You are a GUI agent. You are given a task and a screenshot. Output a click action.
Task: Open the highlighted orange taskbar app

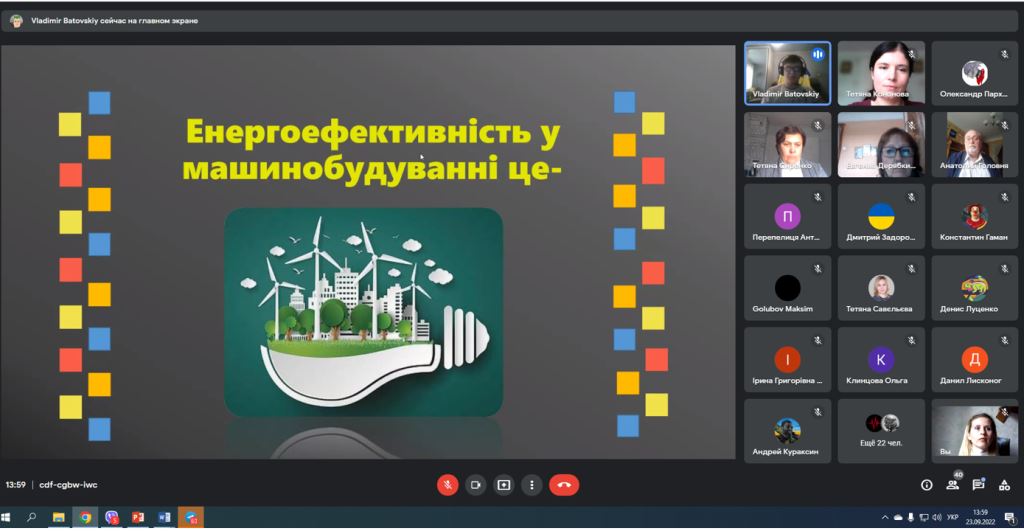(191, 517)
